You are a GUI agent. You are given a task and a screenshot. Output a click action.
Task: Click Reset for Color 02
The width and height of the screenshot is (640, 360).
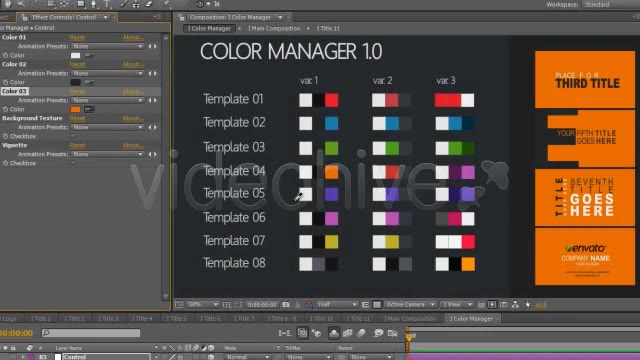coord(77,64)
